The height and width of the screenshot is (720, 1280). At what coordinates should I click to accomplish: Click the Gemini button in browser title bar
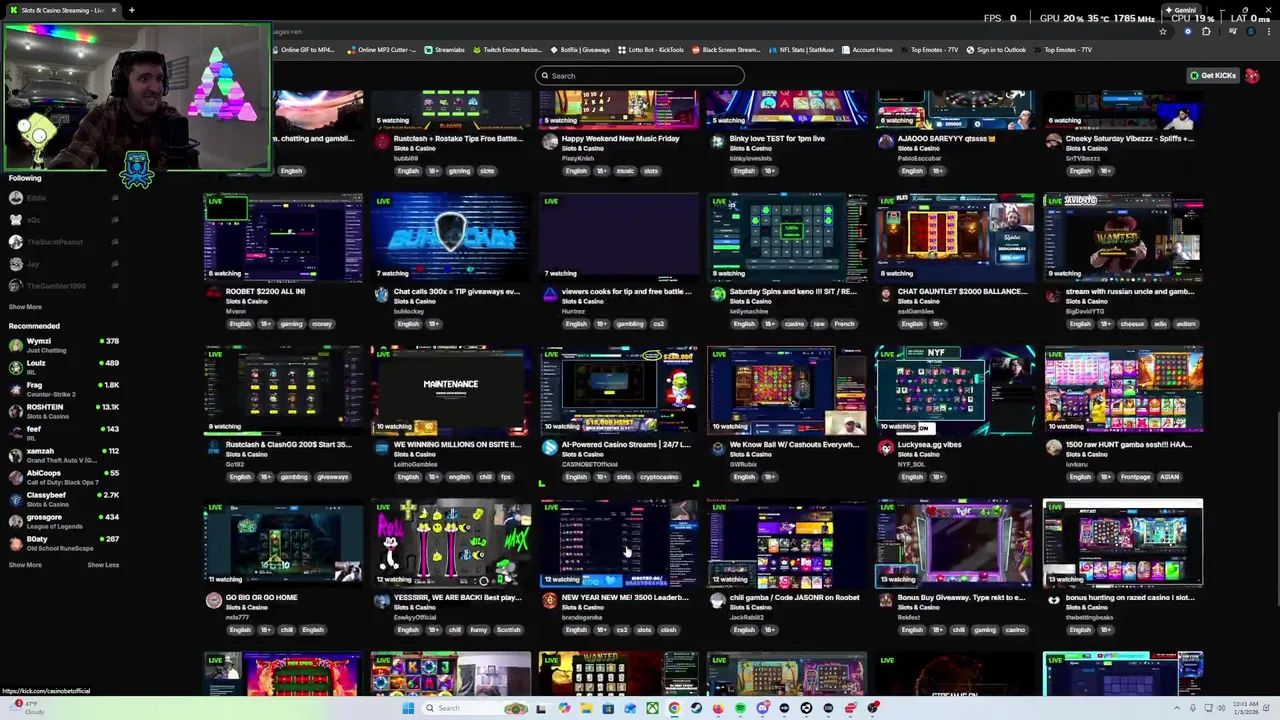1181,10
